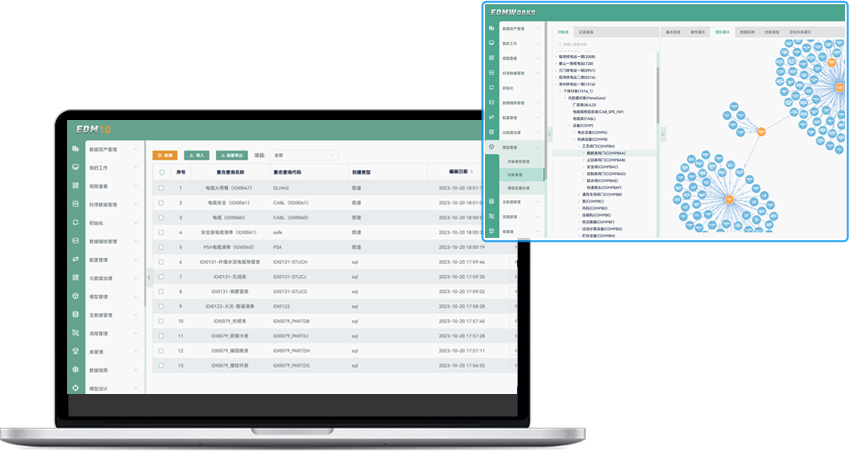Screen dimensions: 849x451
Task: Click the icon beside 数据稽核管理 in EDM 1.0
Action: [x=75, y=241]
